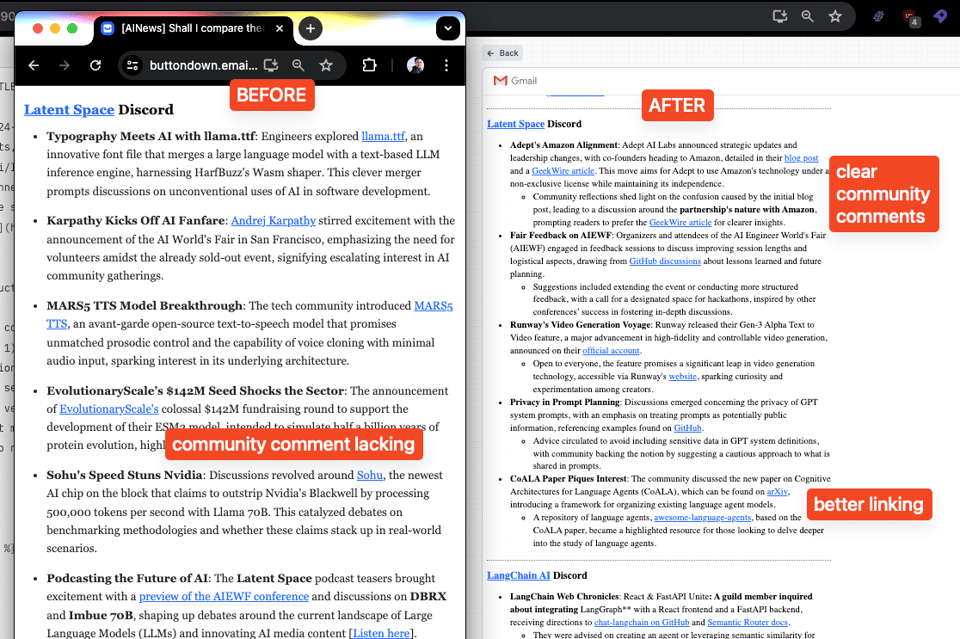Open the EvolutionaryScale's link
Image resolution: width=960 pixels, height=639 pixels.
point(109,408)
